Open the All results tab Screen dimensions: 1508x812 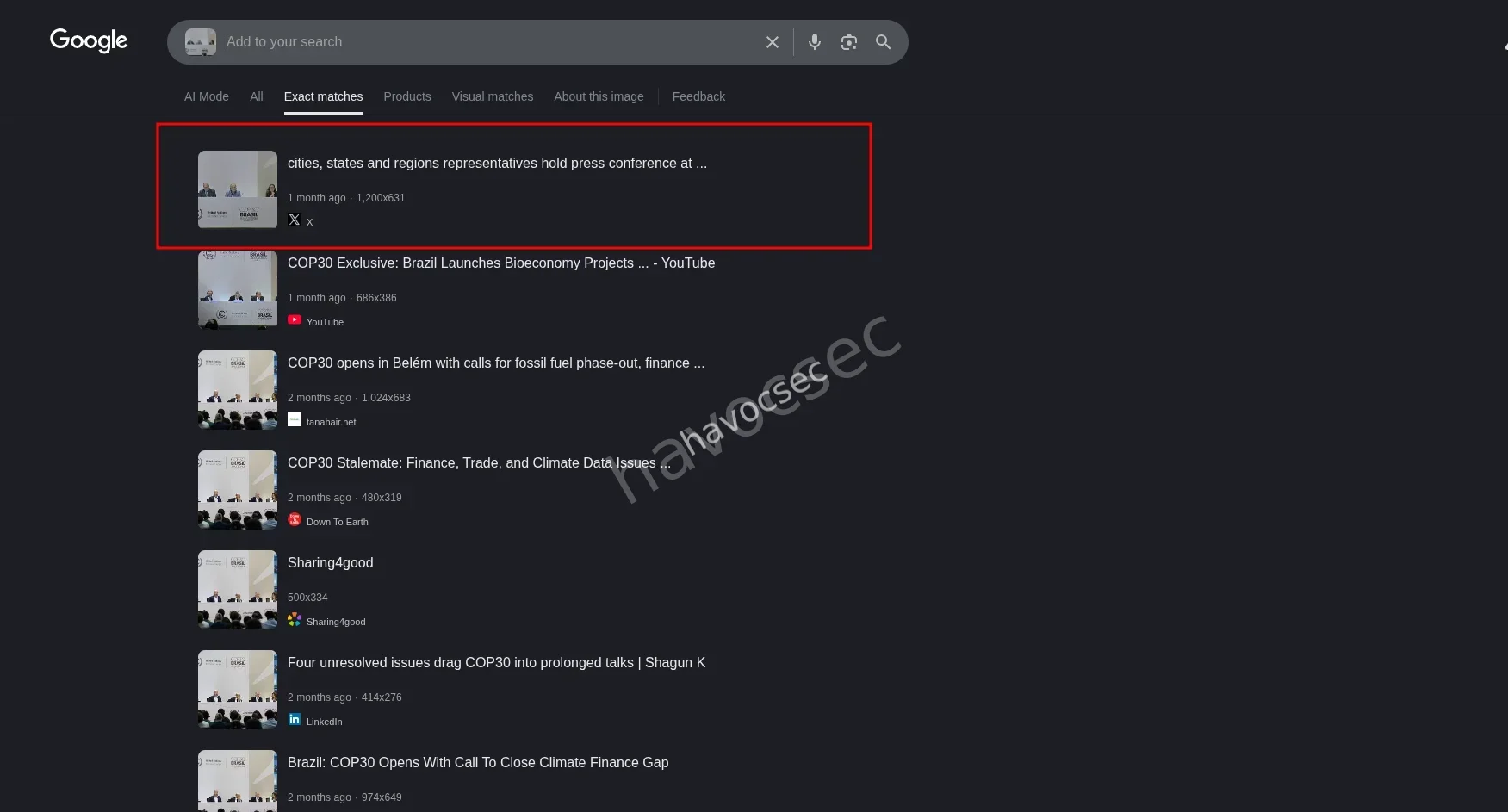click(x=256, y=96)
